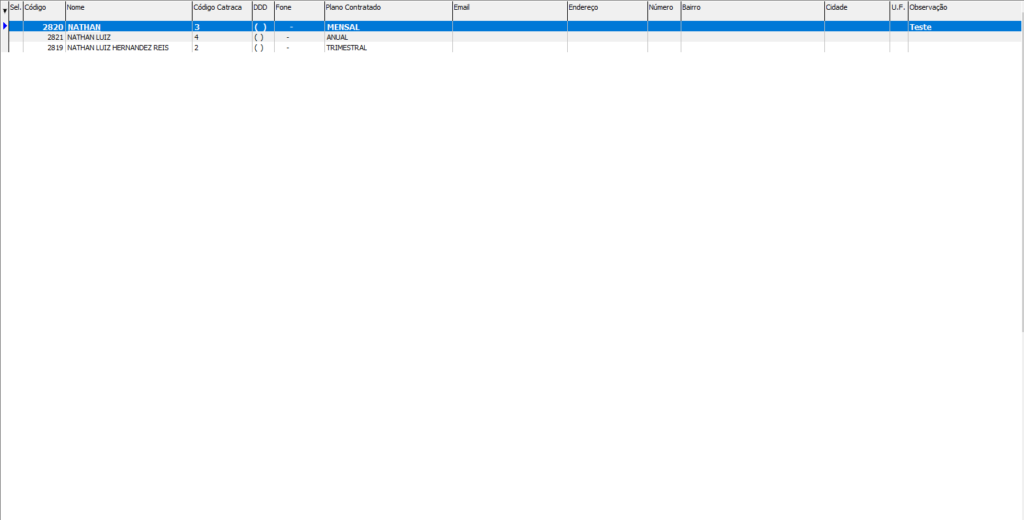The image size is (1024, 520).
Task: Click the DDD column header
Action: point(263,10)
